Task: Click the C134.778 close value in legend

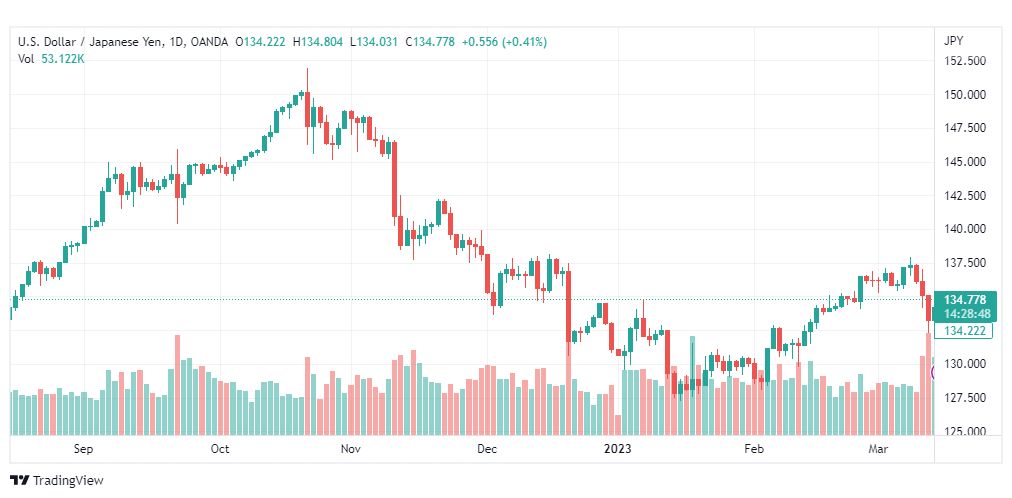Action: pyautogui.click(x=429, y=42)
